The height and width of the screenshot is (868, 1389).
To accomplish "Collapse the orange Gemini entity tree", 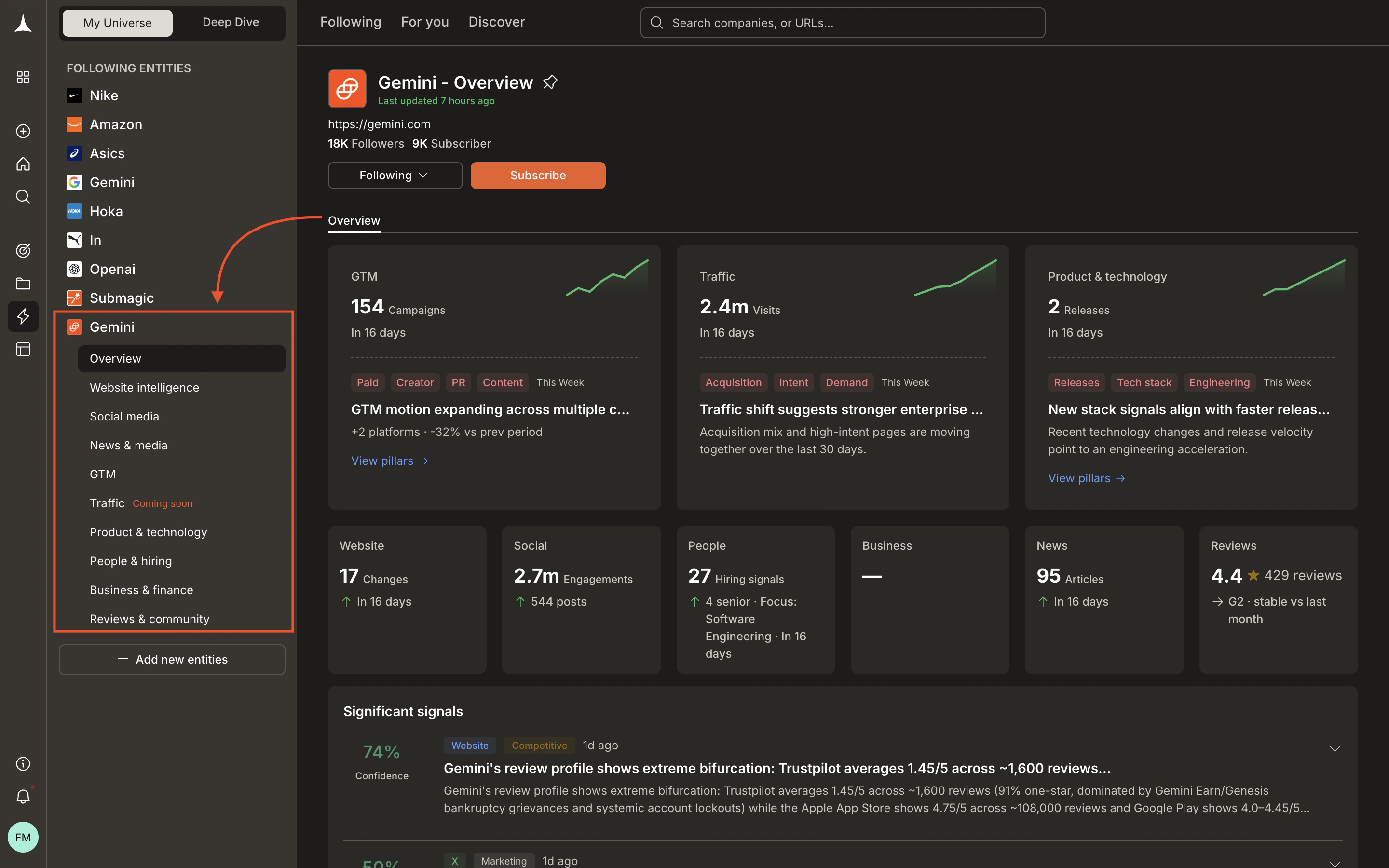I will pyautogui.click(x=112, y=326).
